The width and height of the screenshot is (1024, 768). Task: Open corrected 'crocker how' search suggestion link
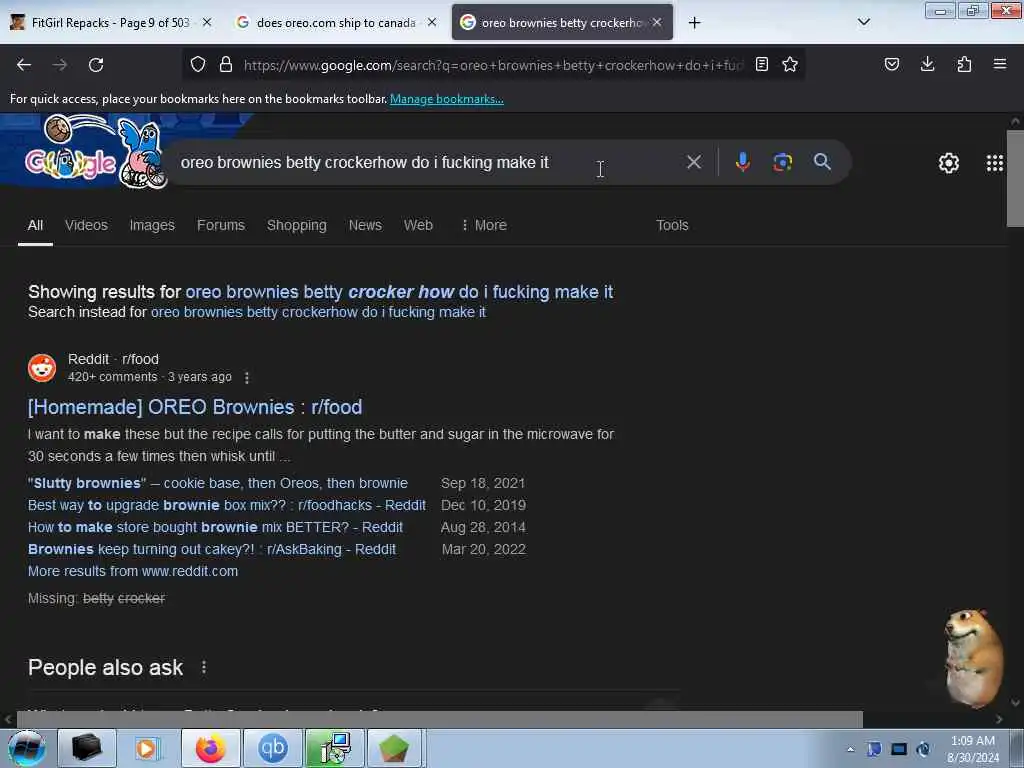[399, 292]
